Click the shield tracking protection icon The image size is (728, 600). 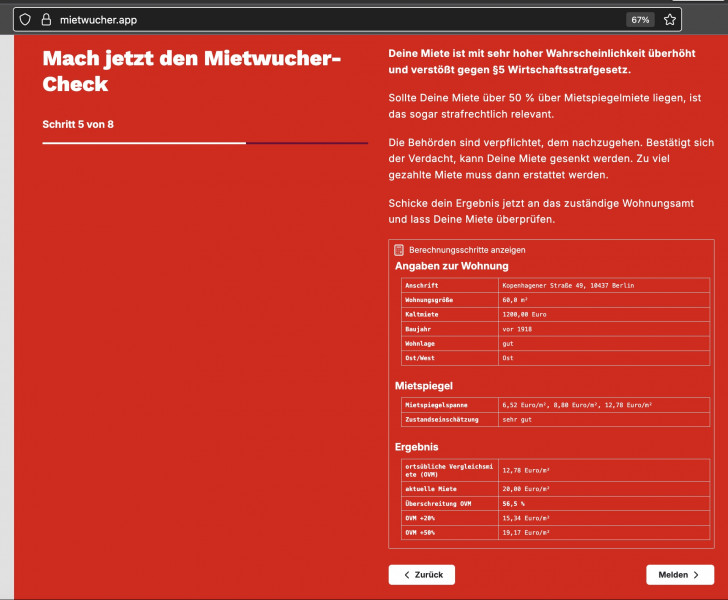coord(25,20)
